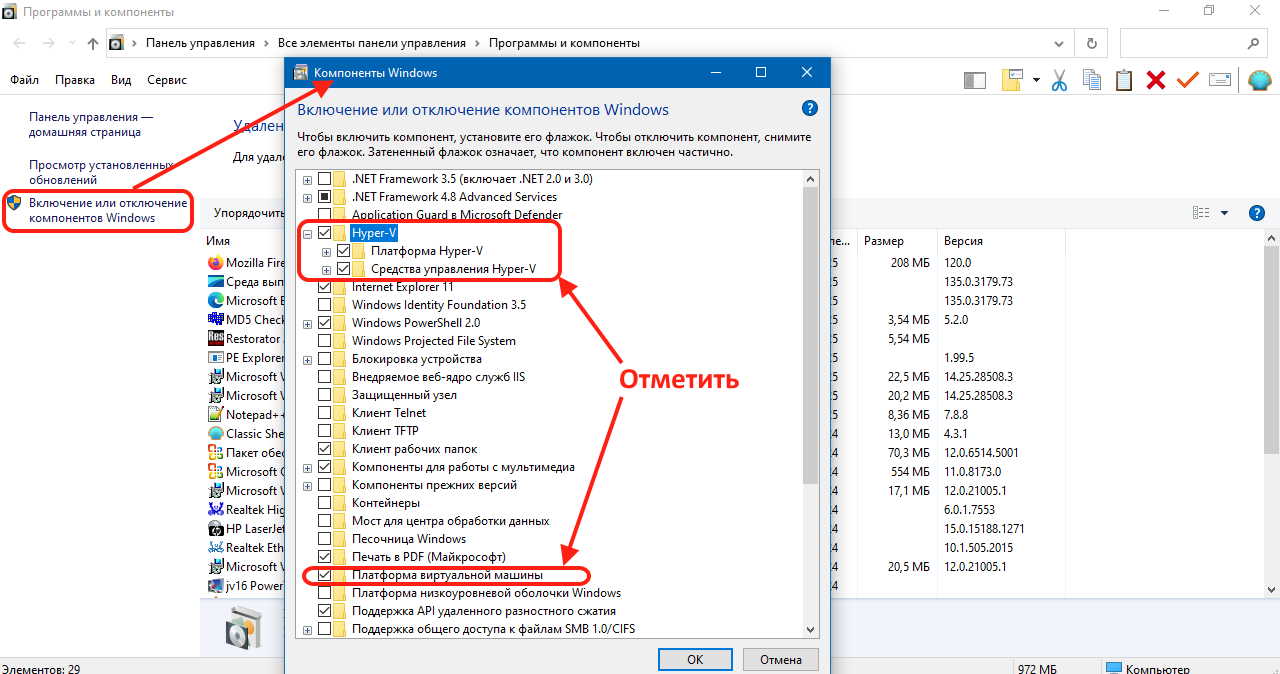The width and height of the screenshot is (1280, 674).
Task: Open folder options toolbar icon
Action: pos(1013,80)
